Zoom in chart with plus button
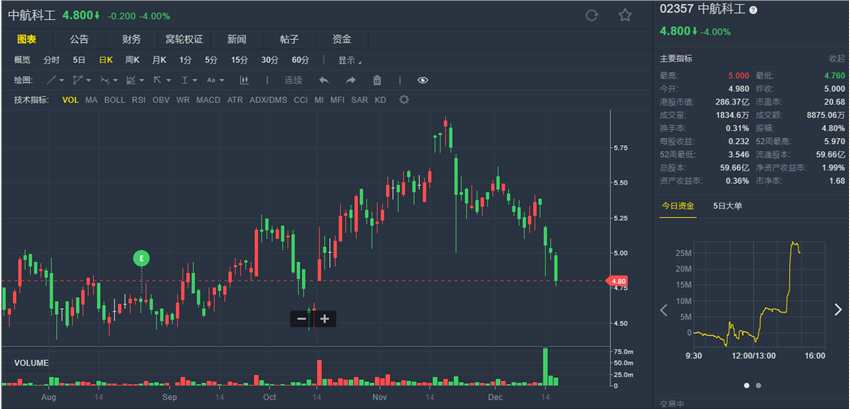The height and width of the screenshot is (409, 850). tap(325, 319)
